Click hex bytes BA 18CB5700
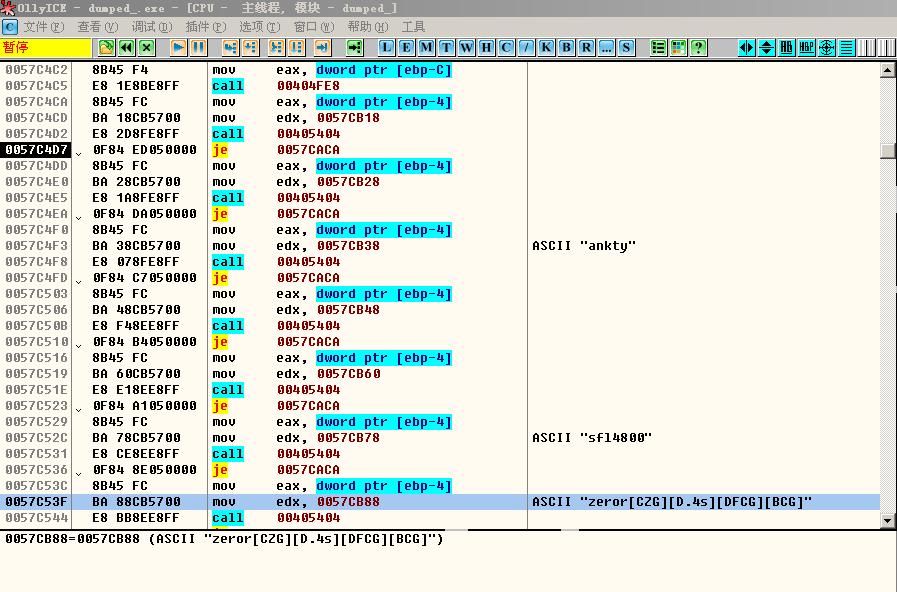This screenshot has height=592, width=897. 136,118
